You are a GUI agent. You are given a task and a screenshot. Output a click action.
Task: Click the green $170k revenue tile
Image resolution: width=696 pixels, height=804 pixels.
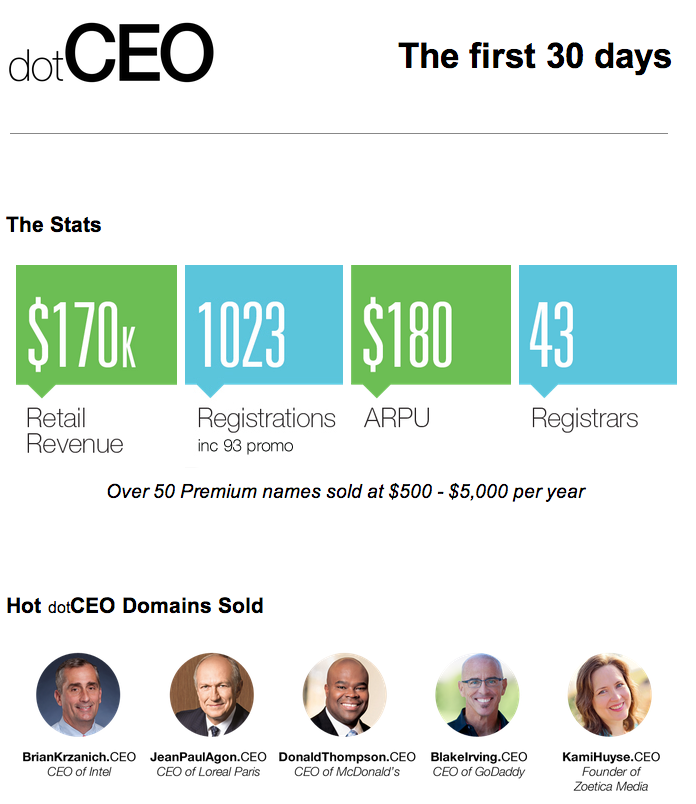[96, 324]
